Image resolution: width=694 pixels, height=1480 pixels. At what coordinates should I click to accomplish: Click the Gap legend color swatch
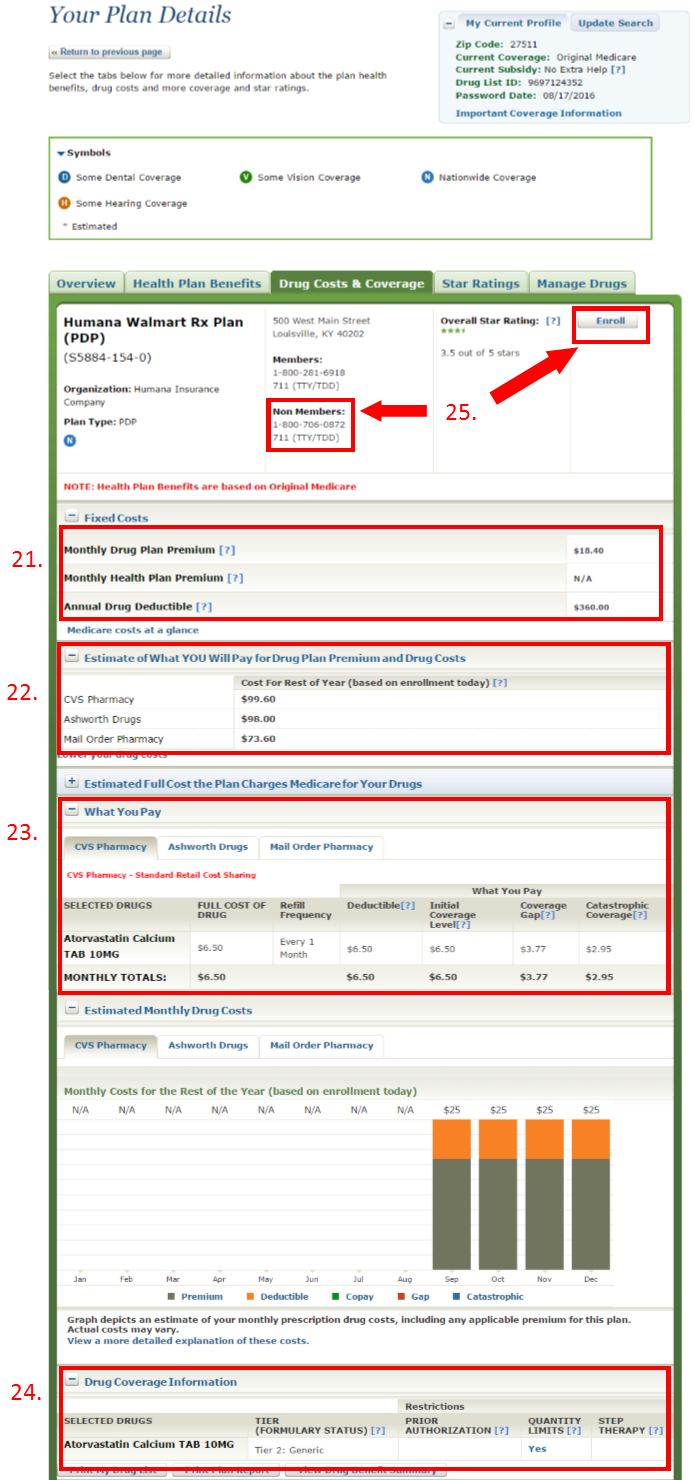click(x=400, y=1297)
